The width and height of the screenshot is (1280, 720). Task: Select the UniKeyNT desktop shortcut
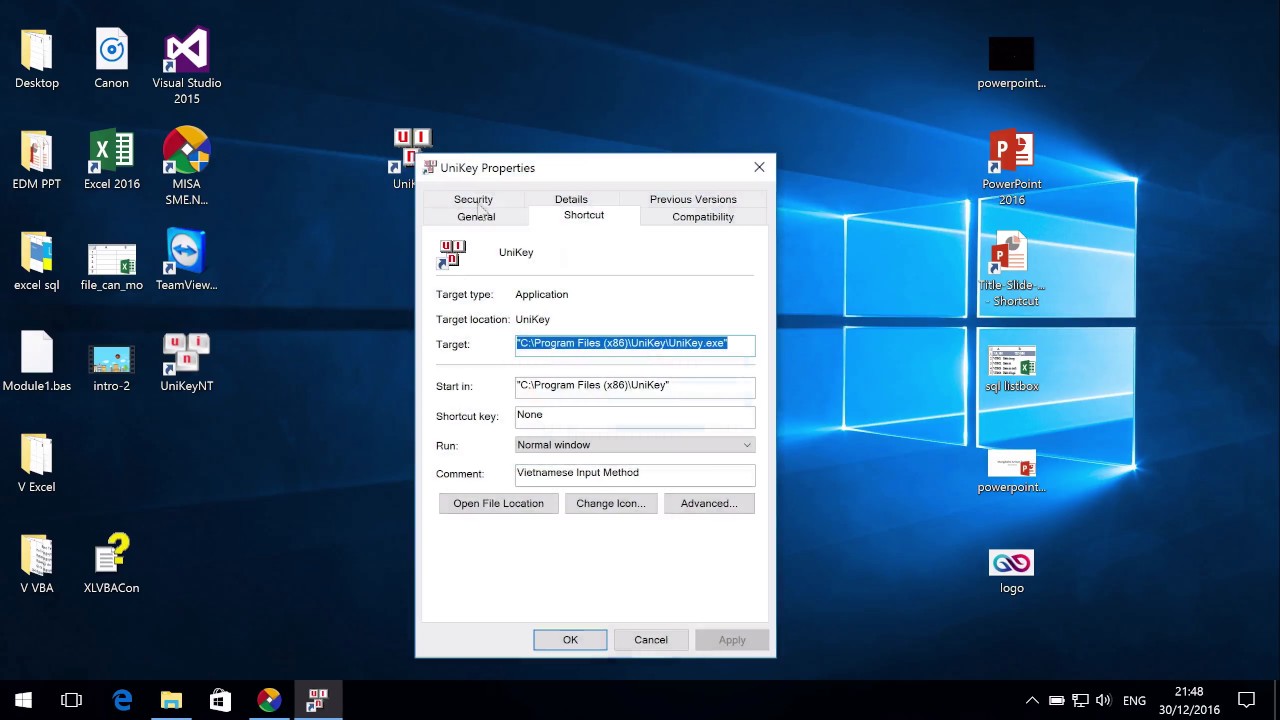[x=187, y=363]
